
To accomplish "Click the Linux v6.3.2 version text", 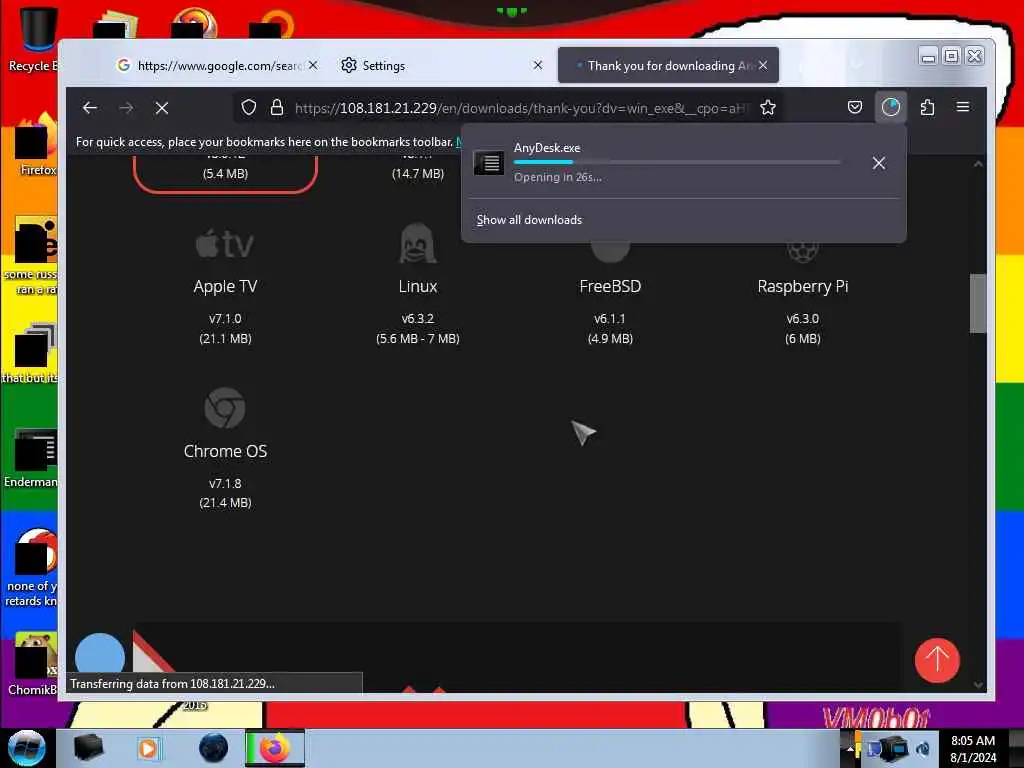I will 417,319.
